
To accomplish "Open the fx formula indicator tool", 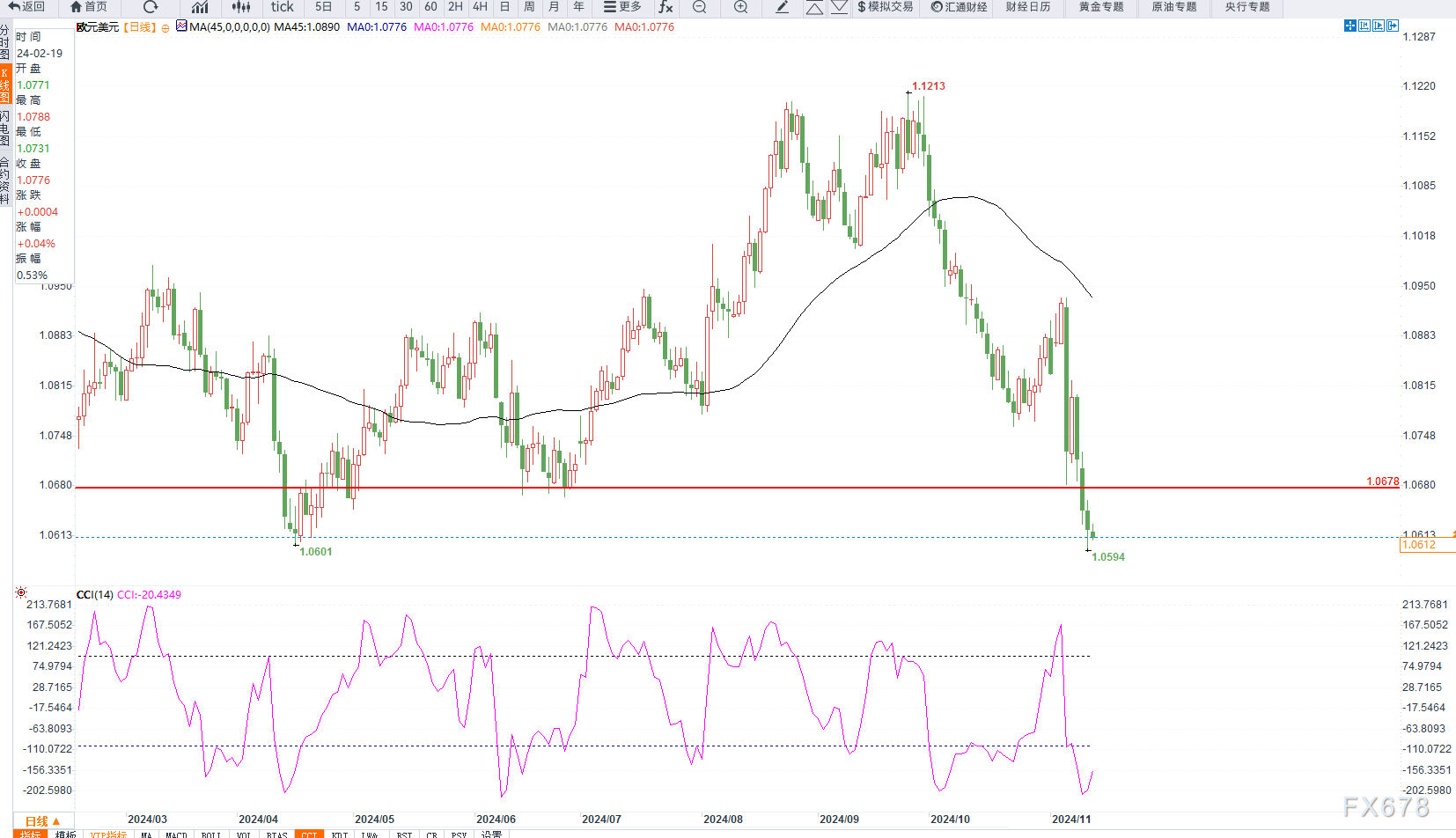I will [x=665, y=7].
